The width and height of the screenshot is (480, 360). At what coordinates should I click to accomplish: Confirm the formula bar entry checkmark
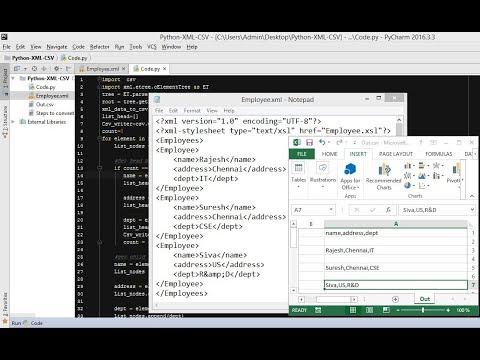[372, 210]
